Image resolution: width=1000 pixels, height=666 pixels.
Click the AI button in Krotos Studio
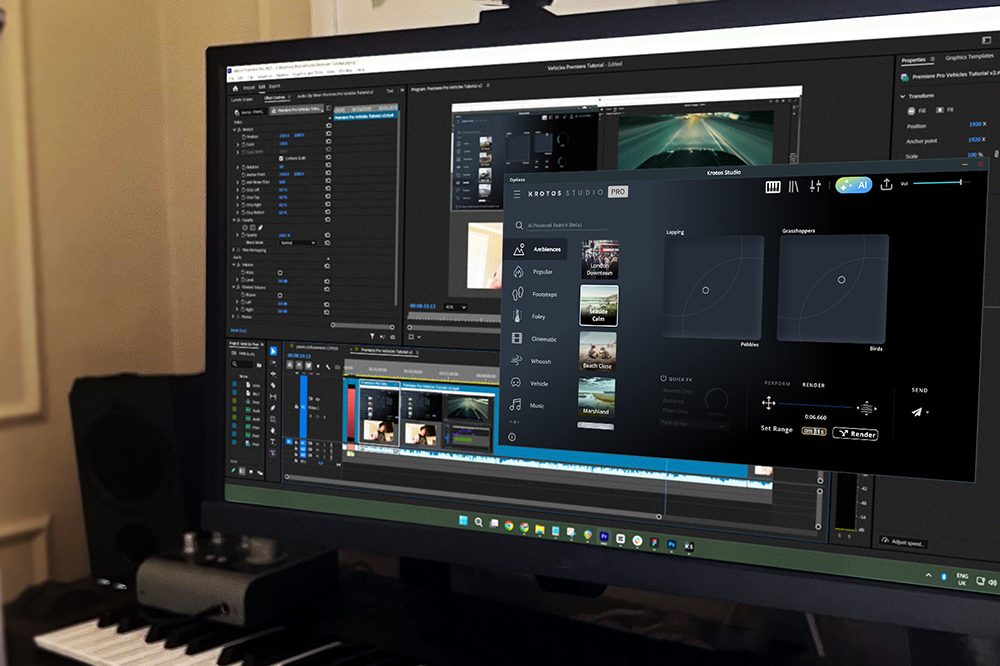tap(854, 185)
